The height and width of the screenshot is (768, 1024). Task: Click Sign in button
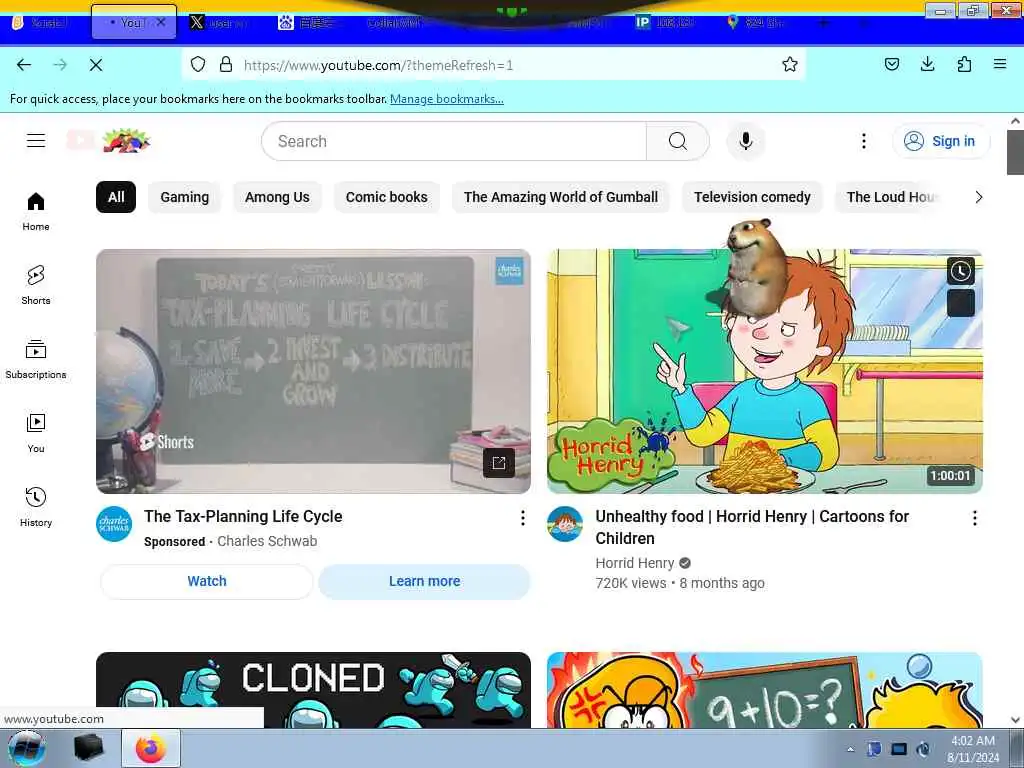[941, 141]
